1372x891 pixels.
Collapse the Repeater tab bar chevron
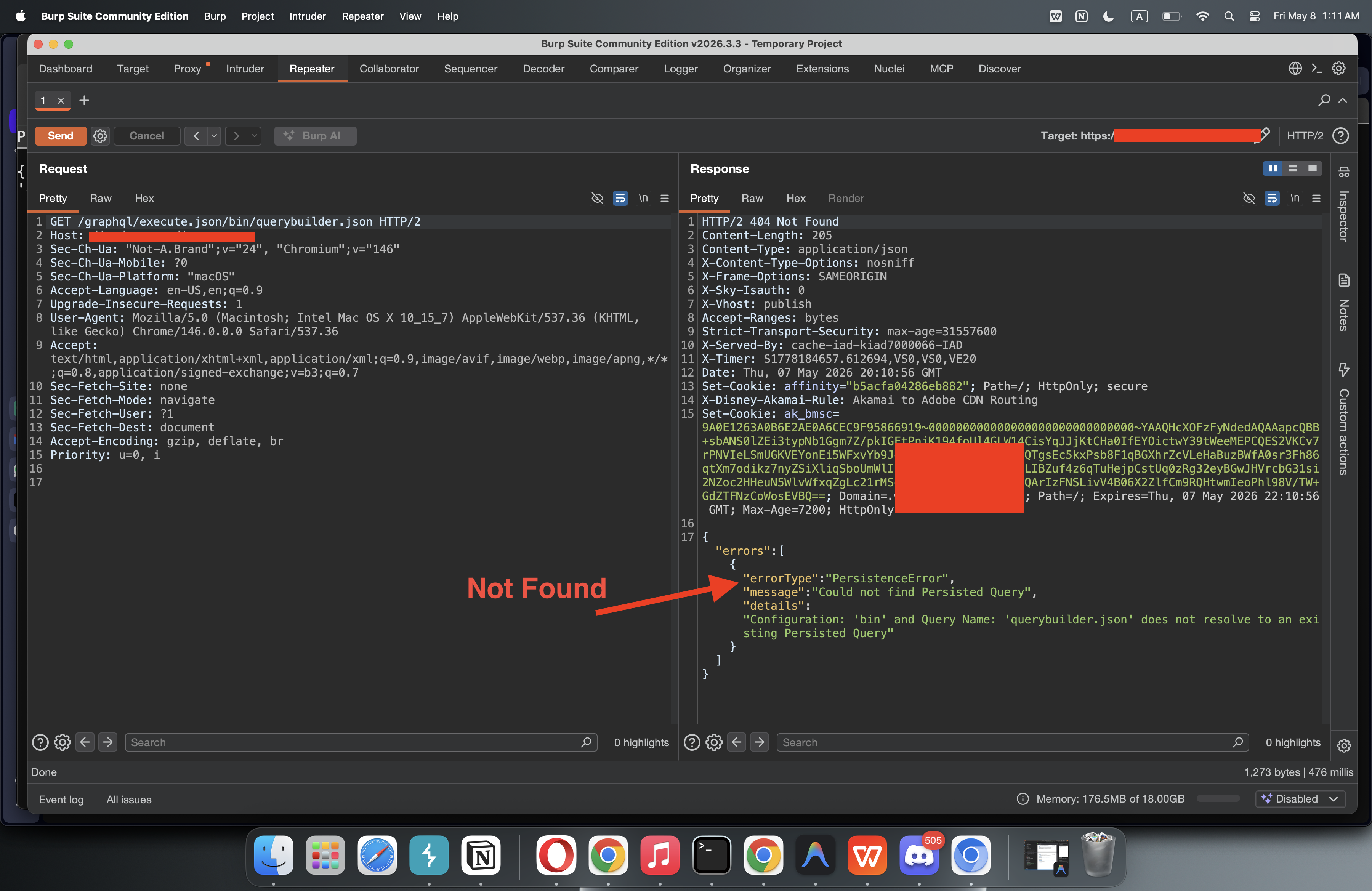pos(1343,100)
